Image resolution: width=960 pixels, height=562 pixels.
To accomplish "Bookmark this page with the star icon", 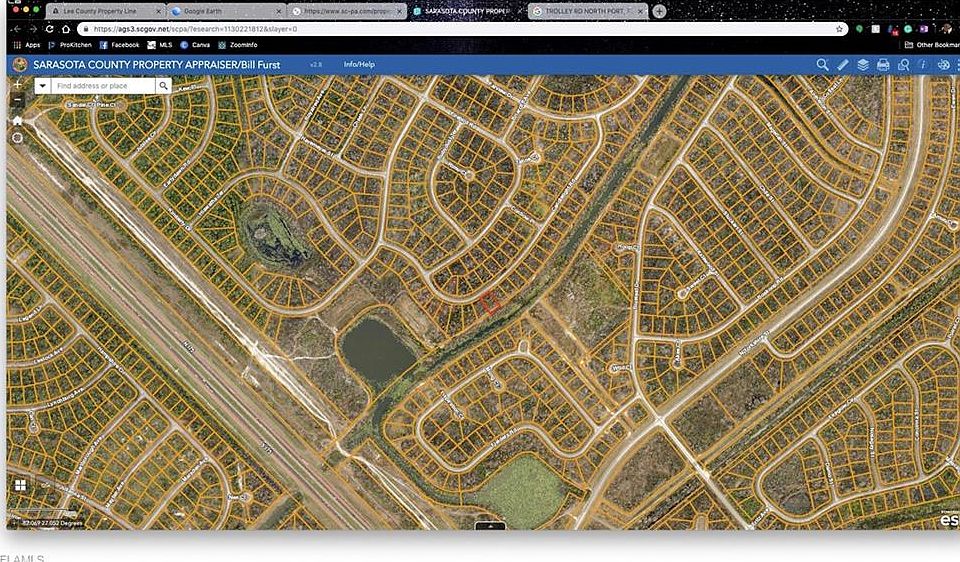I will click(839, 29).
